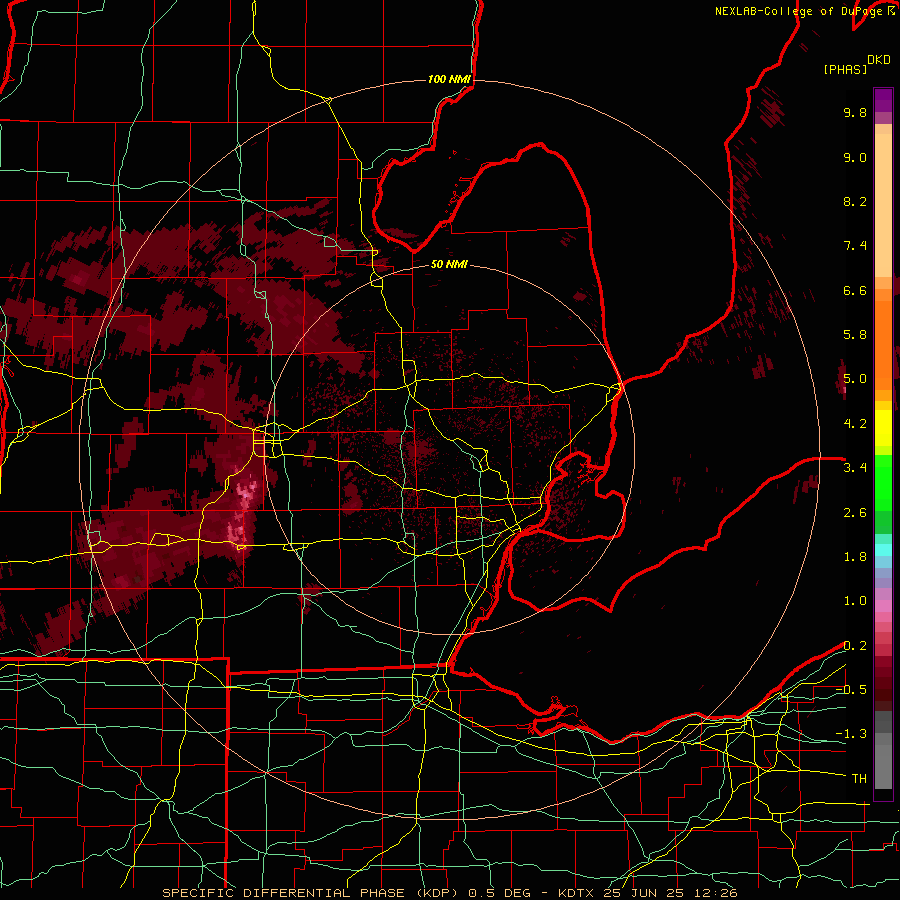Click the 9.8 value on the color scale
This screenshot has width=900, height=900.
coord(855,112)
